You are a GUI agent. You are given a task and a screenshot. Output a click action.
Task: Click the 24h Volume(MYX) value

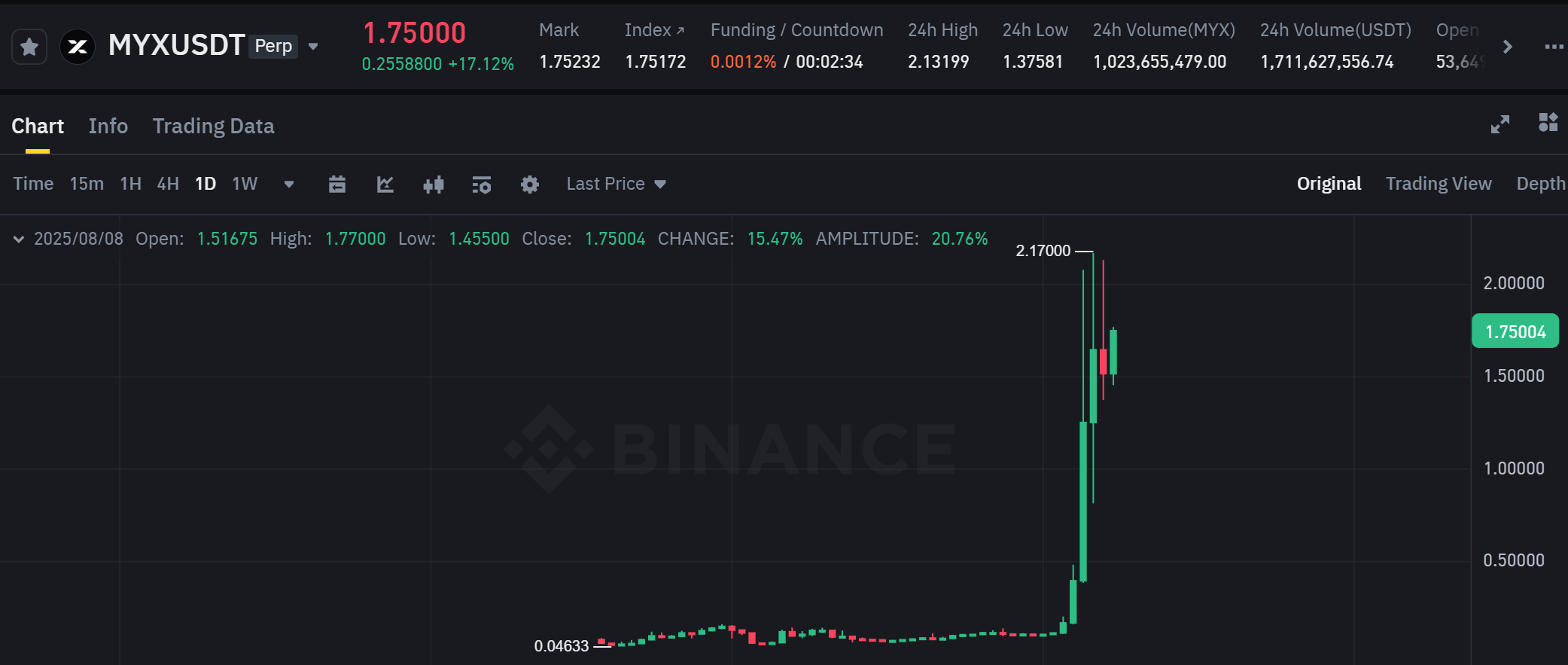1159,62
